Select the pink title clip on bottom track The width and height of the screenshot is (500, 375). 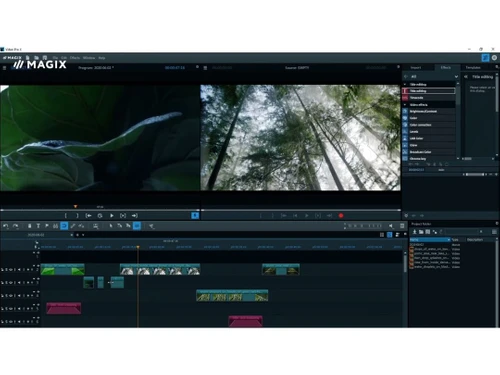click(246, 321)
